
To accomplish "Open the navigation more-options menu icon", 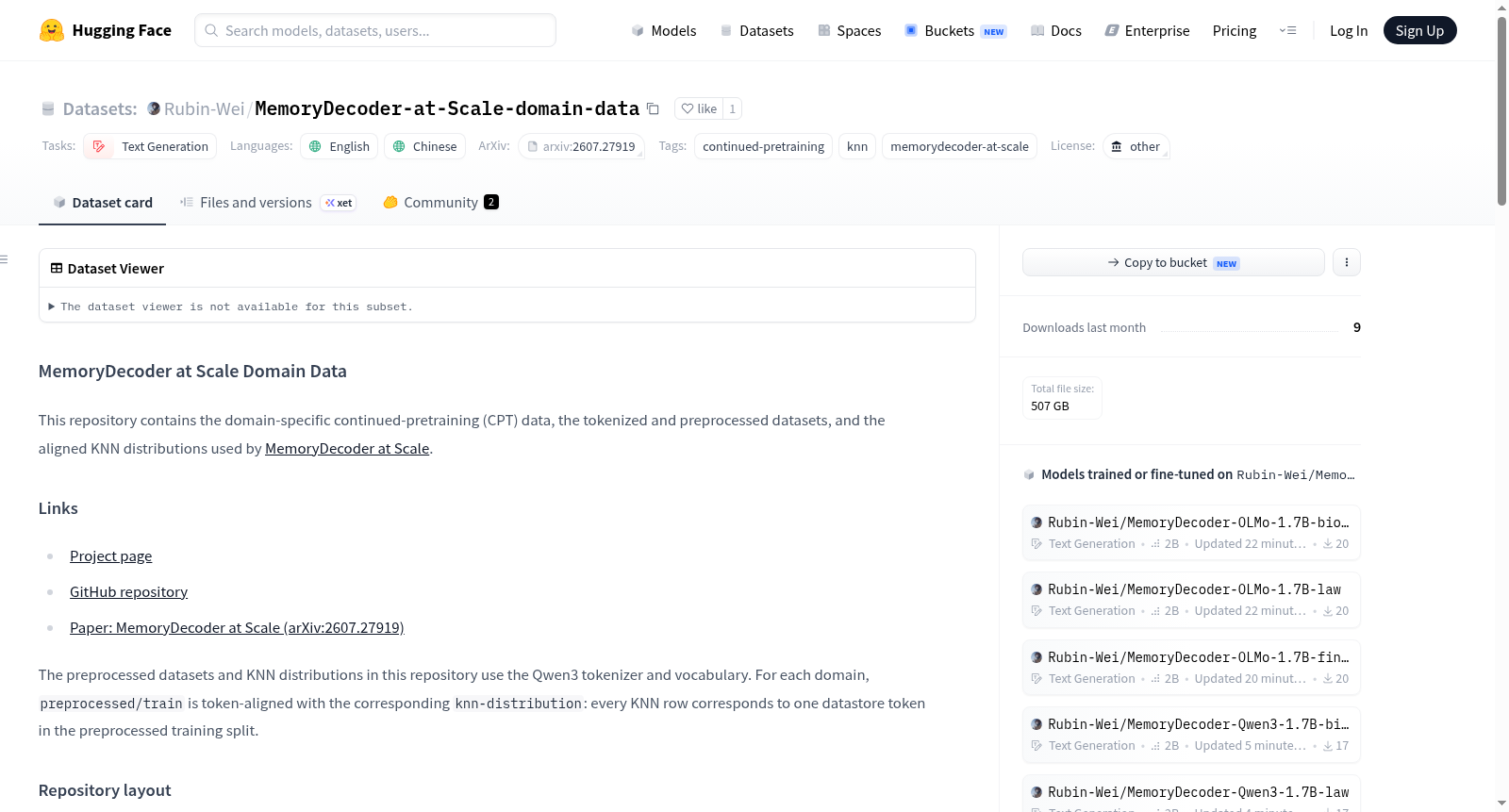I will point(1287,30).
